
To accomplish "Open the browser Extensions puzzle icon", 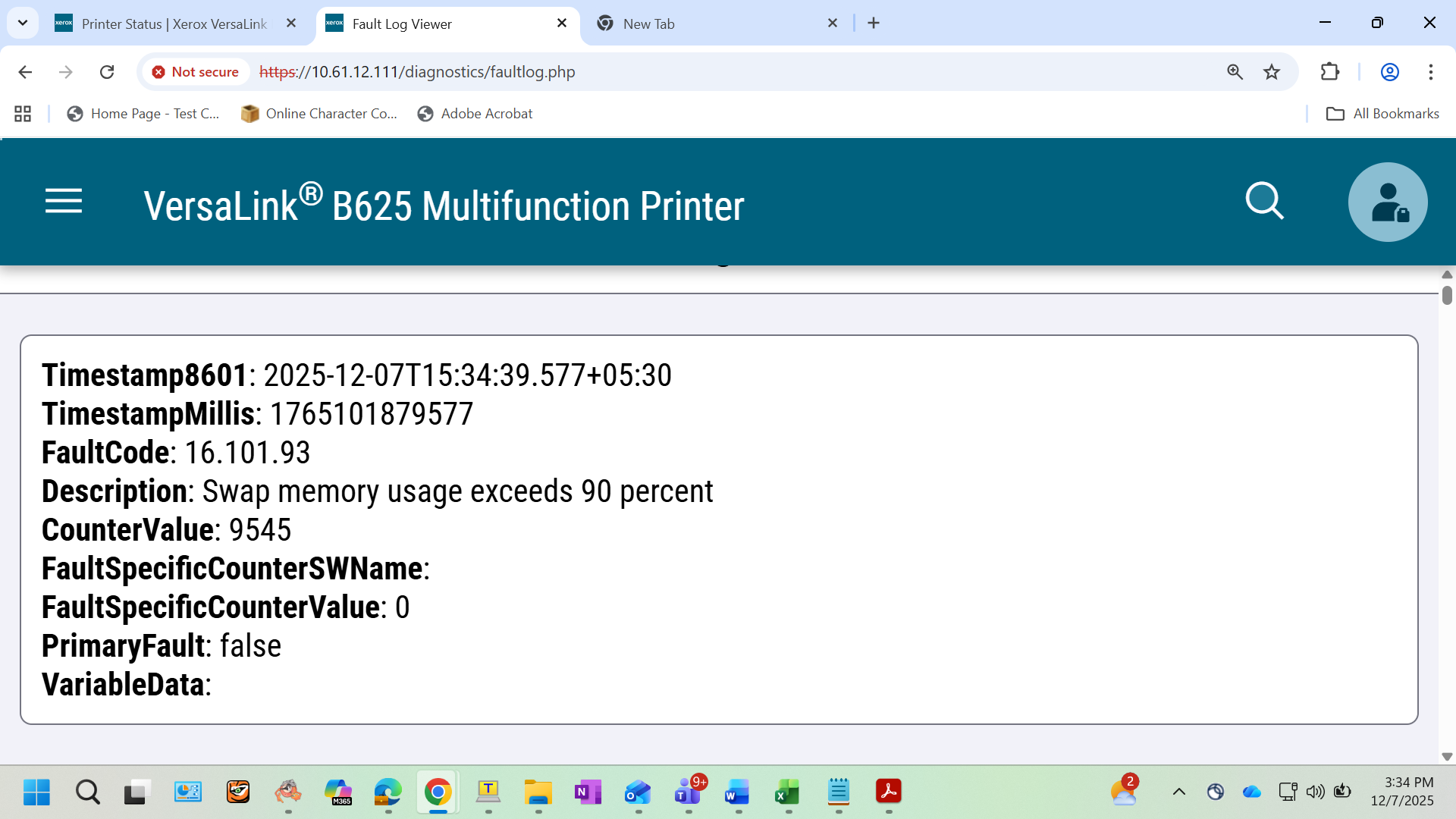I will click(1330, 72).
